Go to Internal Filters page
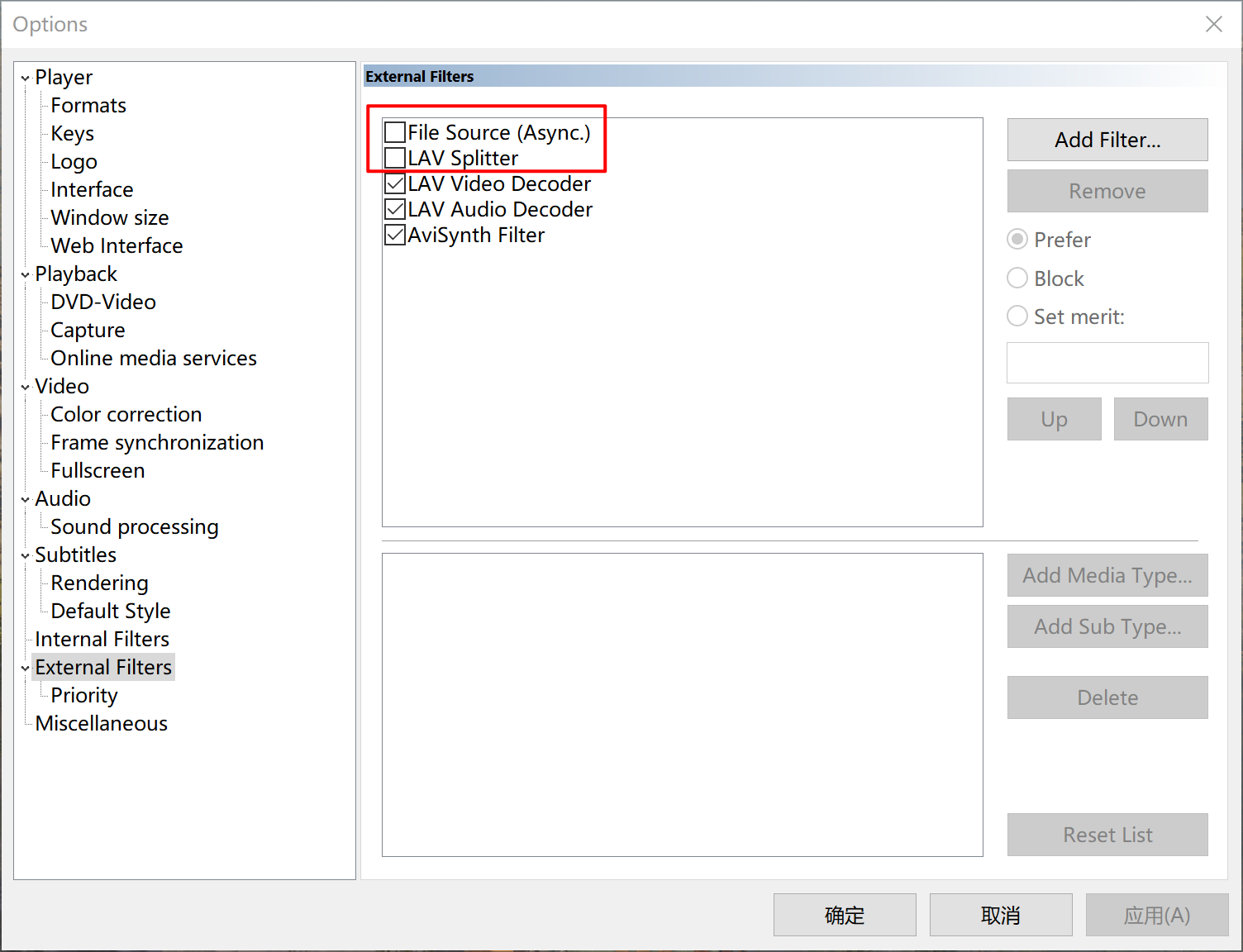 click(102, 639)
